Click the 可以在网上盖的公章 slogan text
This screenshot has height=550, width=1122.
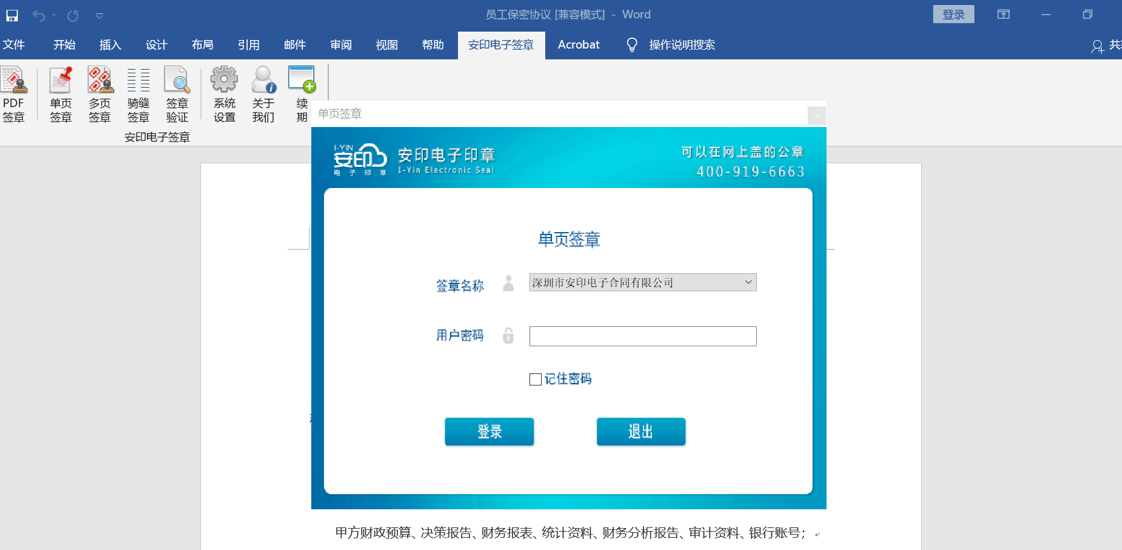point(743,152)
